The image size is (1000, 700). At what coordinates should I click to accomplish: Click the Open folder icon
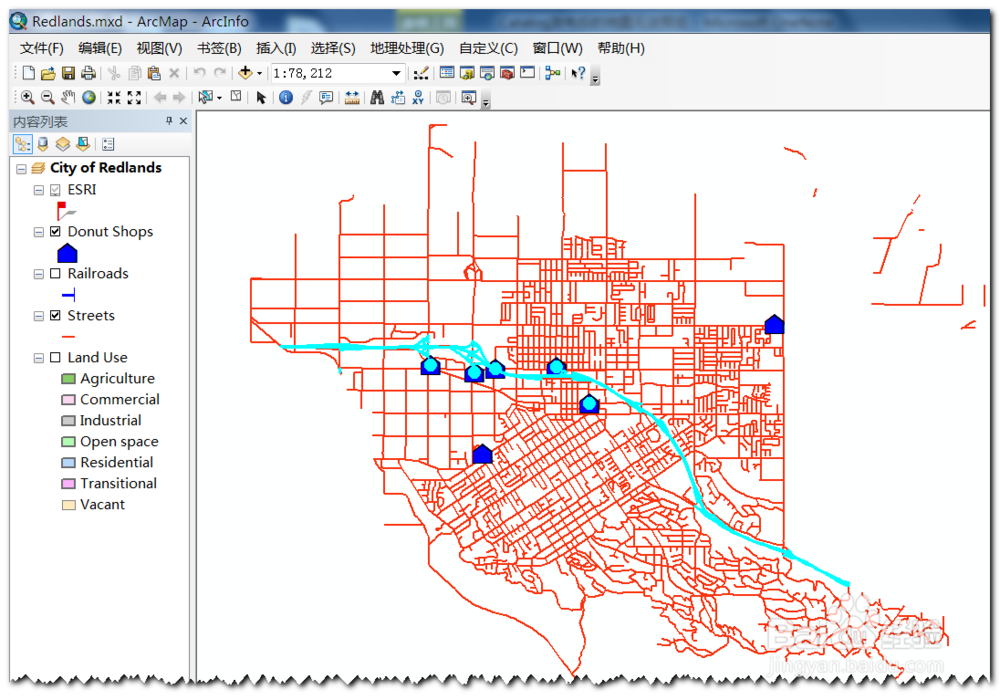point(48,73)
